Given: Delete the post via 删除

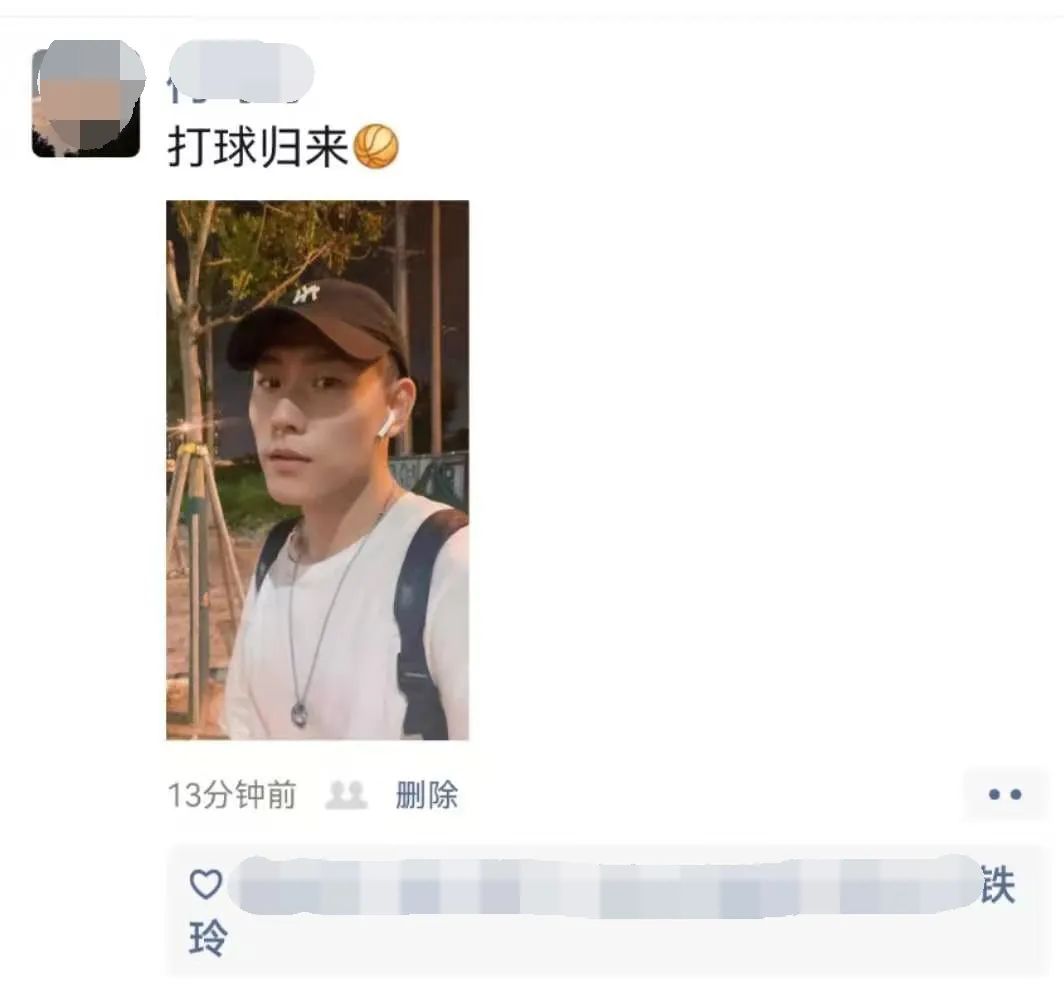Looking at the screenshot, I should coord(427,795).
